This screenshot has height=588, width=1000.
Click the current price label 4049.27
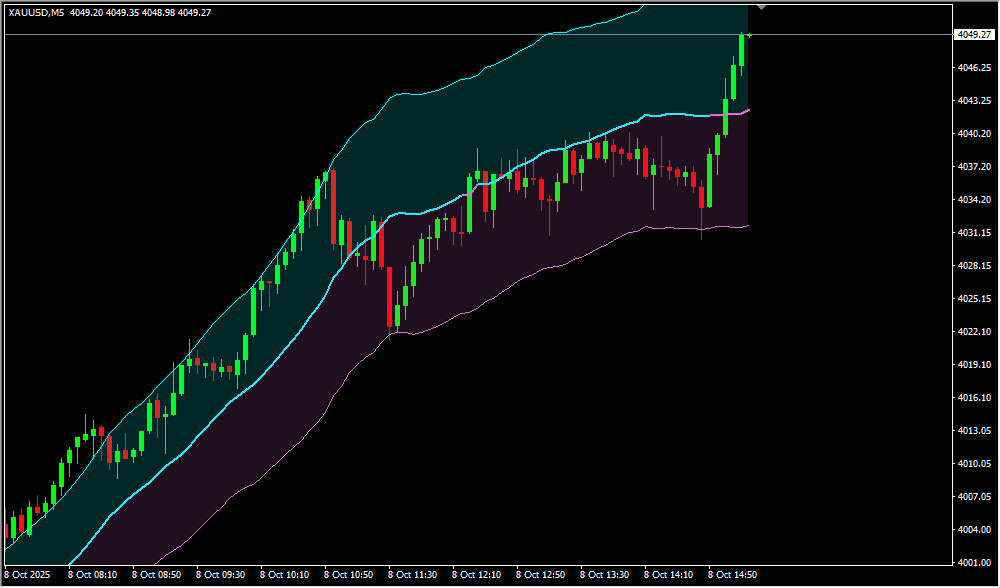974,35
